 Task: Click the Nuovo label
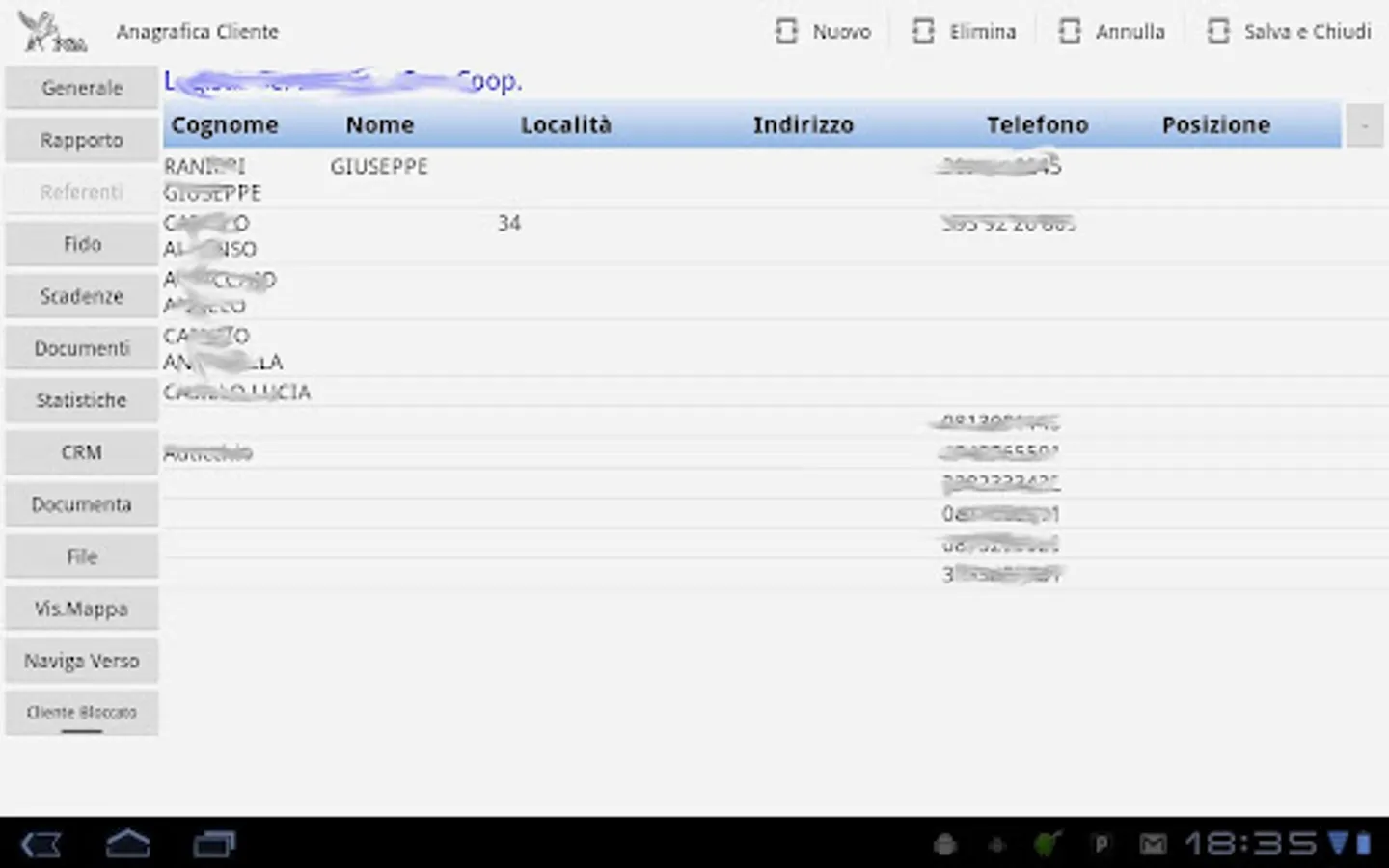[x=841, y=32]
